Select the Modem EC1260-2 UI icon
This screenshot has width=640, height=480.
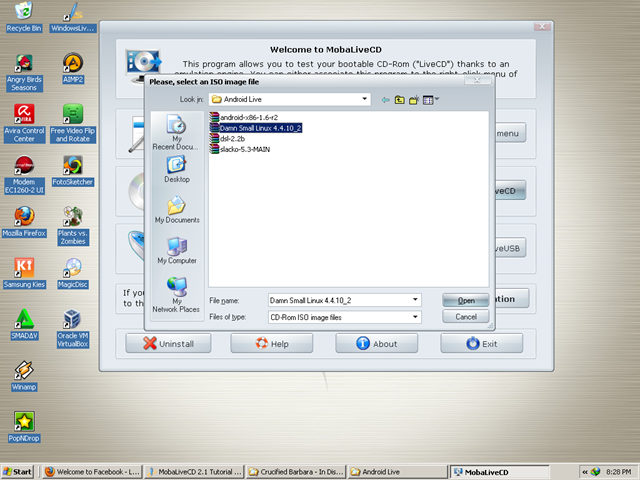24,175
